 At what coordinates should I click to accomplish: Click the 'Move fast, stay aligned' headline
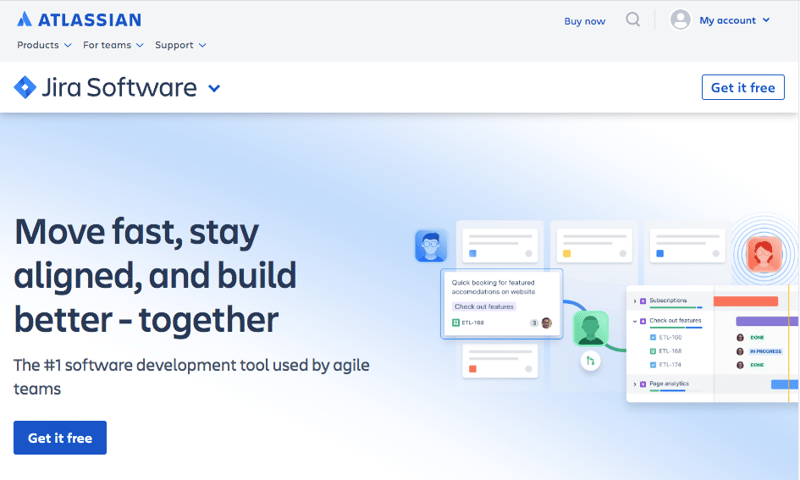click(155, 276)
